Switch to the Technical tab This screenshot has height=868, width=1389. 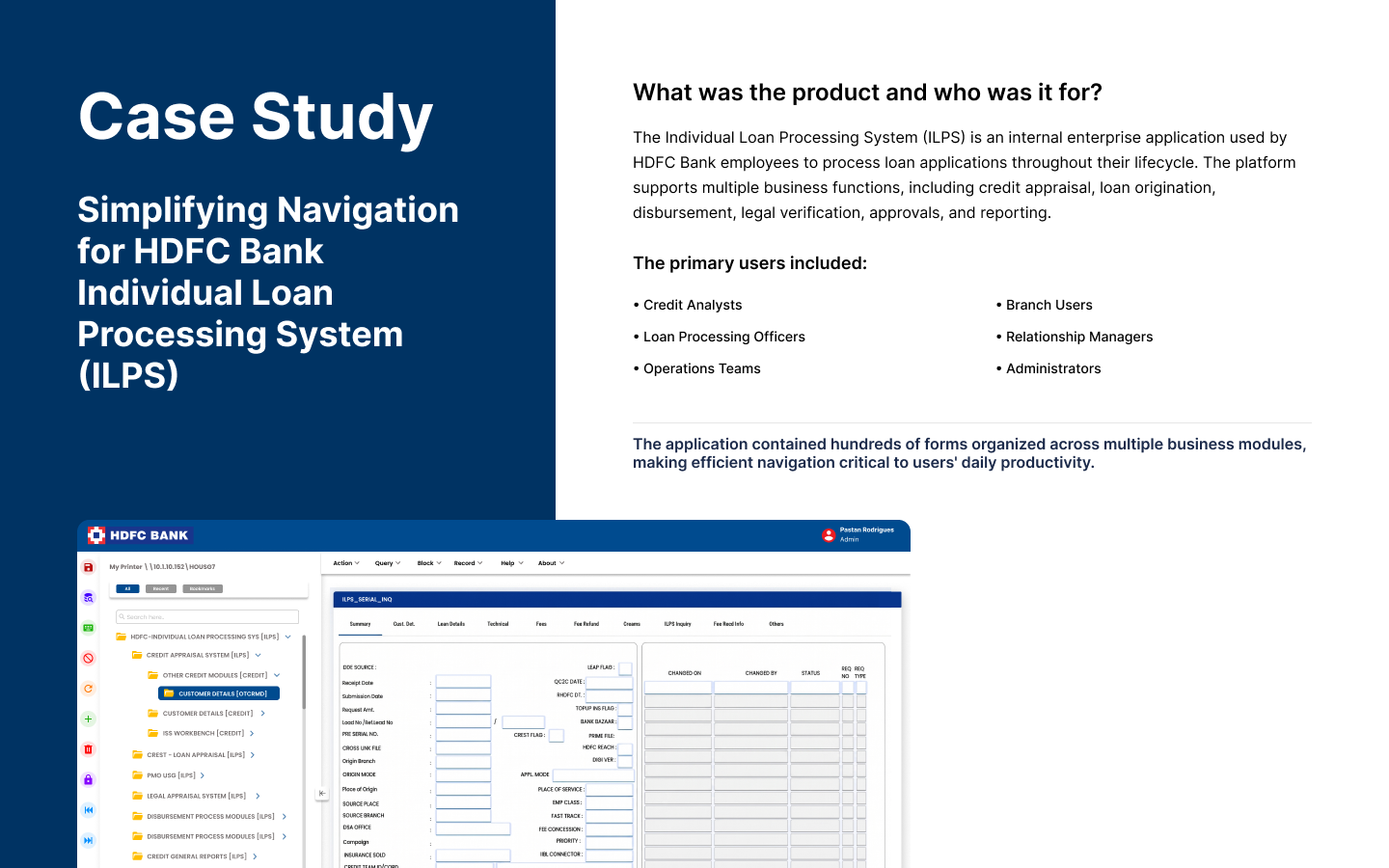tap(498, 624)
